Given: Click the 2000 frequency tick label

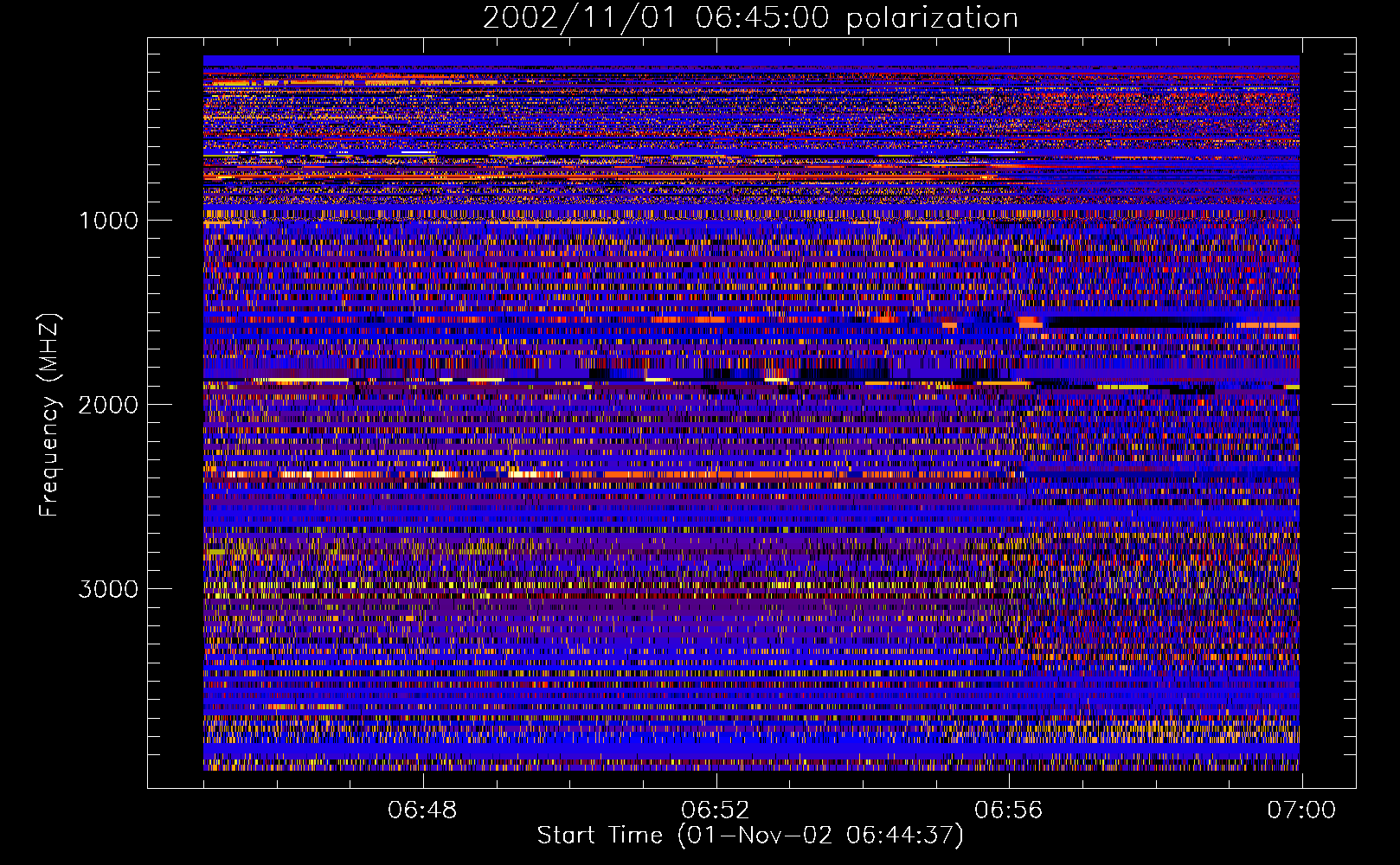Looking at the screenshot, I should tap(108, 405).
